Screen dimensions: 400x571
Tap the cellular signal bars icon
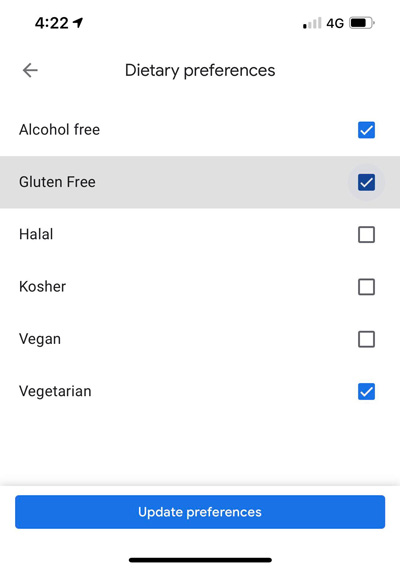coord(312,23)
